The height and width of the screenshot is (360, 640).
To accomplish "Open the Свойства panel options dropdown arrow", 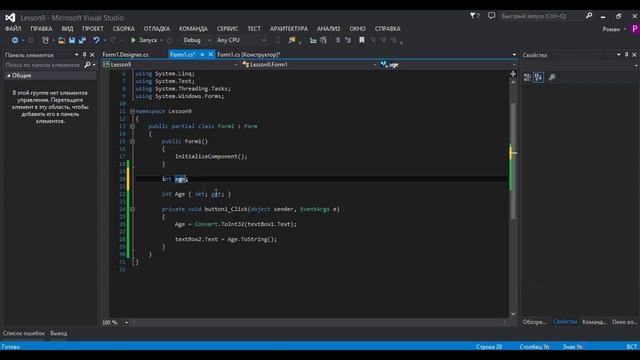I will point(619,55).
